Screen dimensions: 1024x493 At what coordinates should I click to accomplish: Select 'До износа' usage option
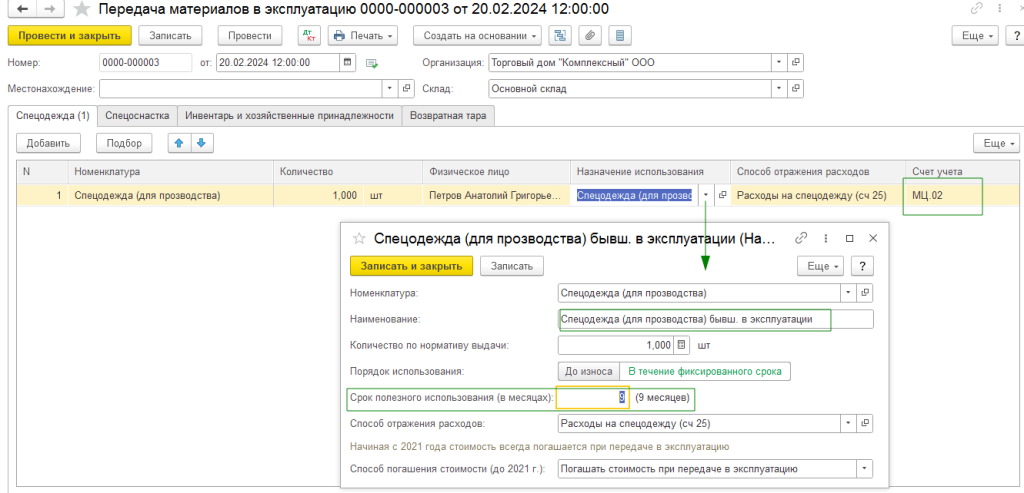(x=588, y=371)
